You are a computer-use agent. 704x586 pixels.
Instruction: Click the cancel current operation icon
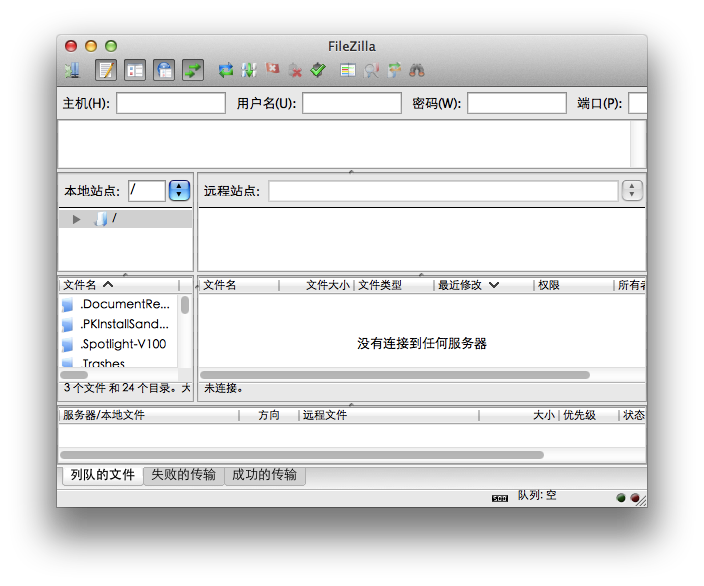(272, 70)
